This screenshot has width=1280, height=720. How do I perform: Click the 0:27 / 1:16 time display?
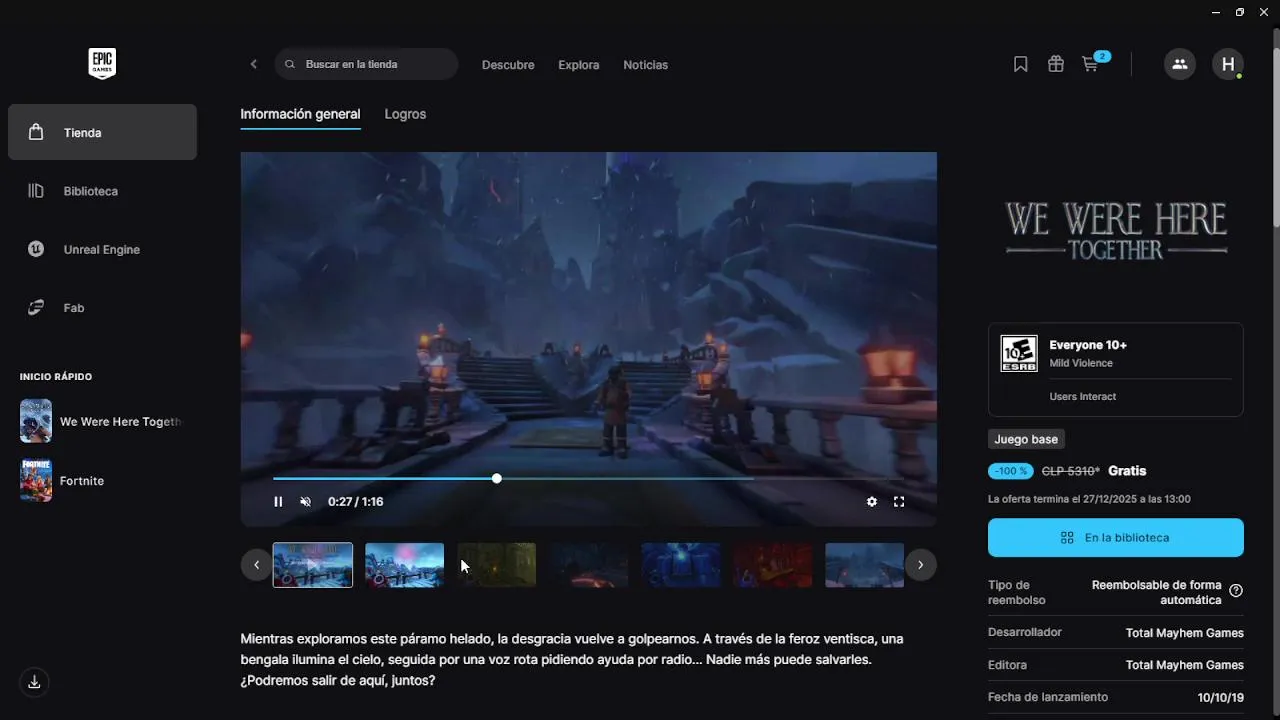coord(356,502)
